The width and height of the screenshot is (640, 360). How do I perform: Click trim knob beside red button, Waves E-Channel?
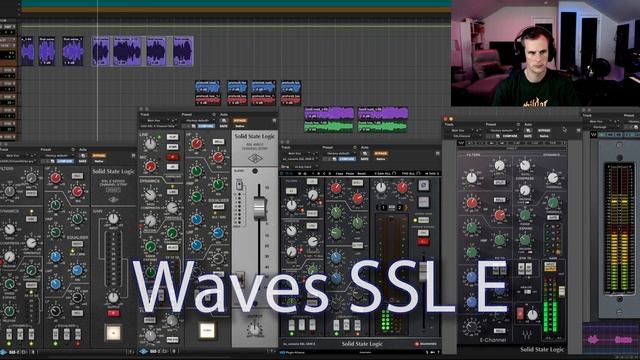coord(532,315)
